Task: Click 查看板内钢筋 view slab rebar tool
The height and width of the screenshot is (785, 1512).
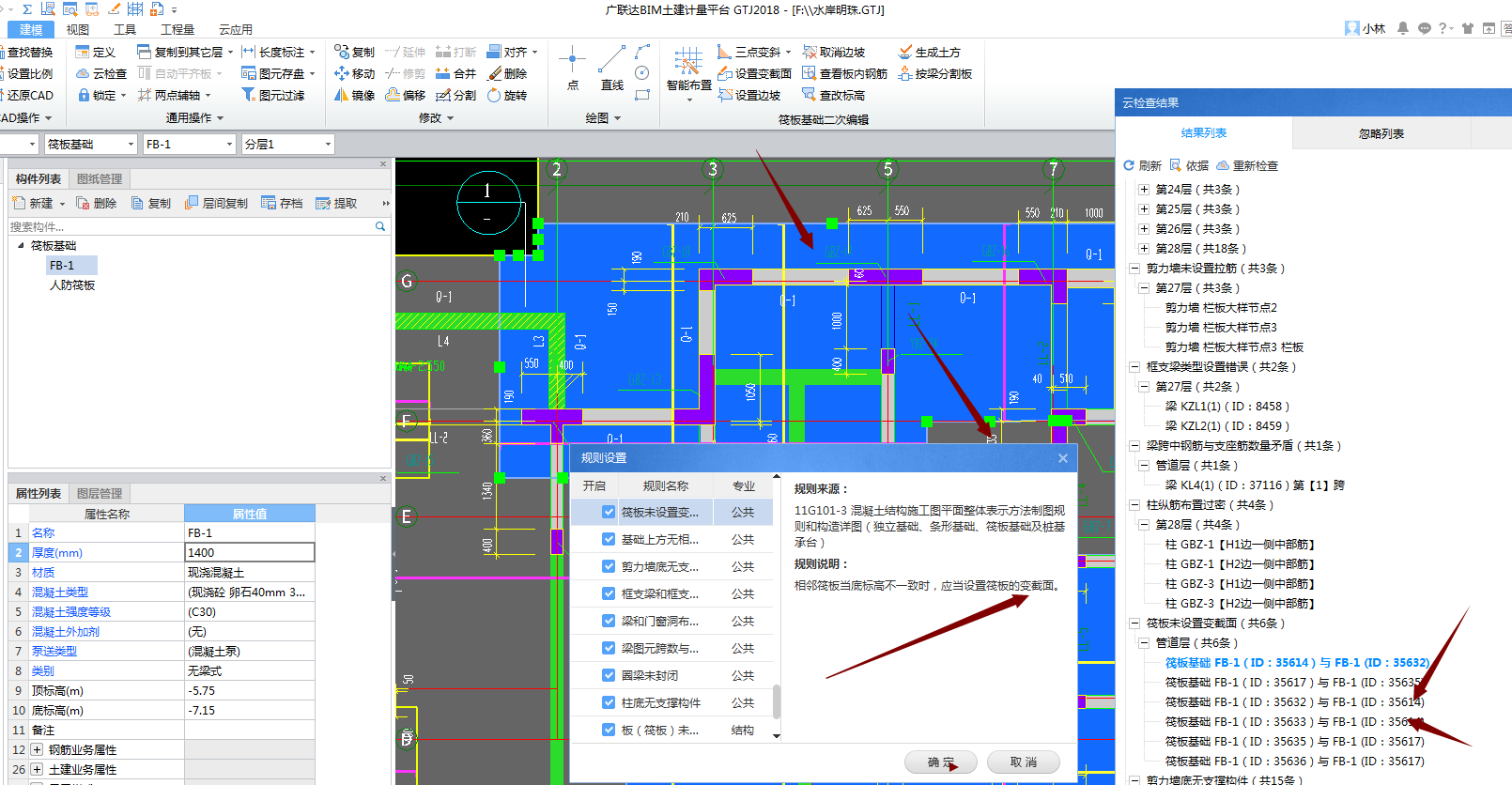Action: click(845, 73)
